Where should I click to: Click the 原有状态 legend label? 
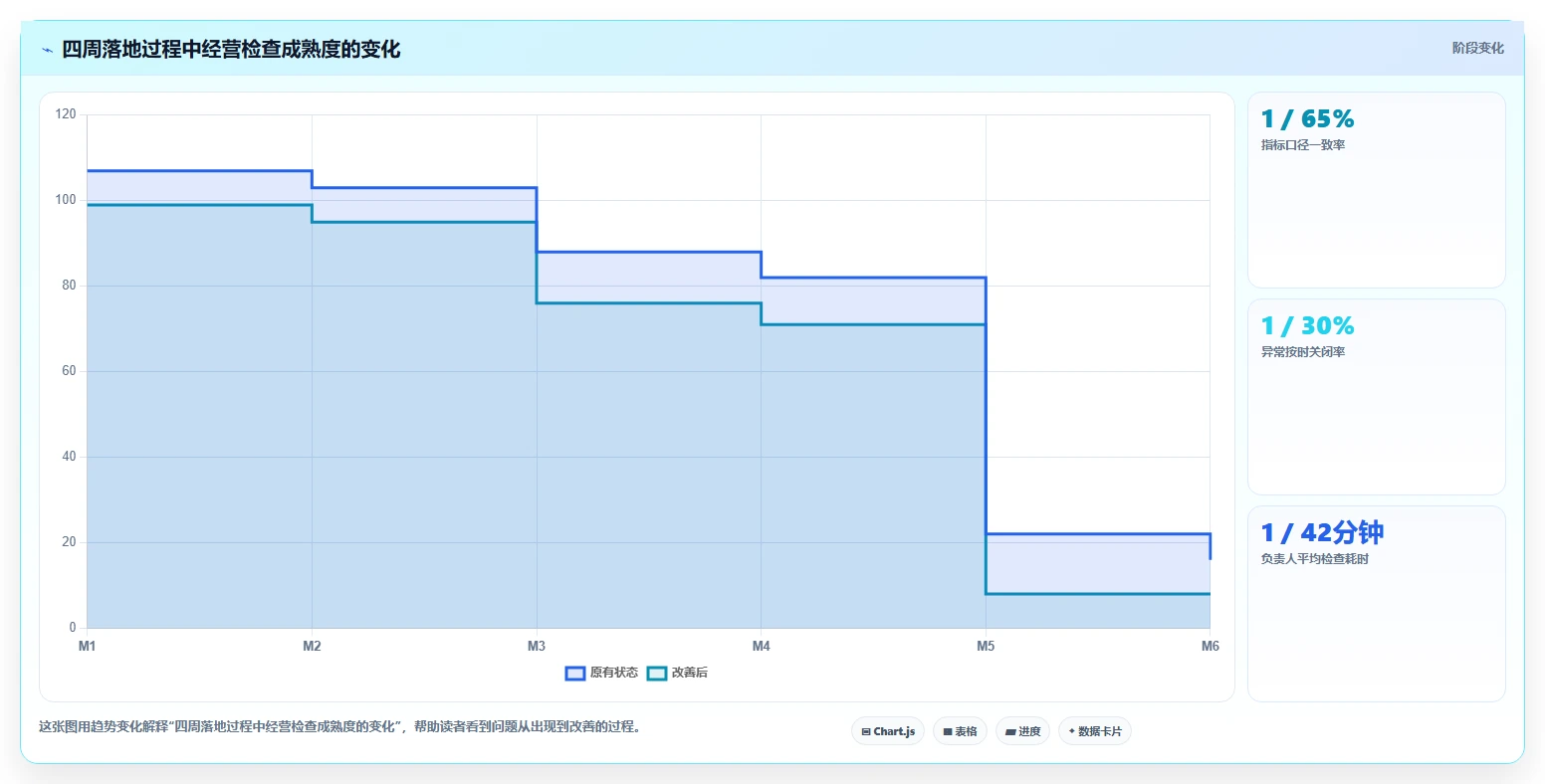pos(614,674)
